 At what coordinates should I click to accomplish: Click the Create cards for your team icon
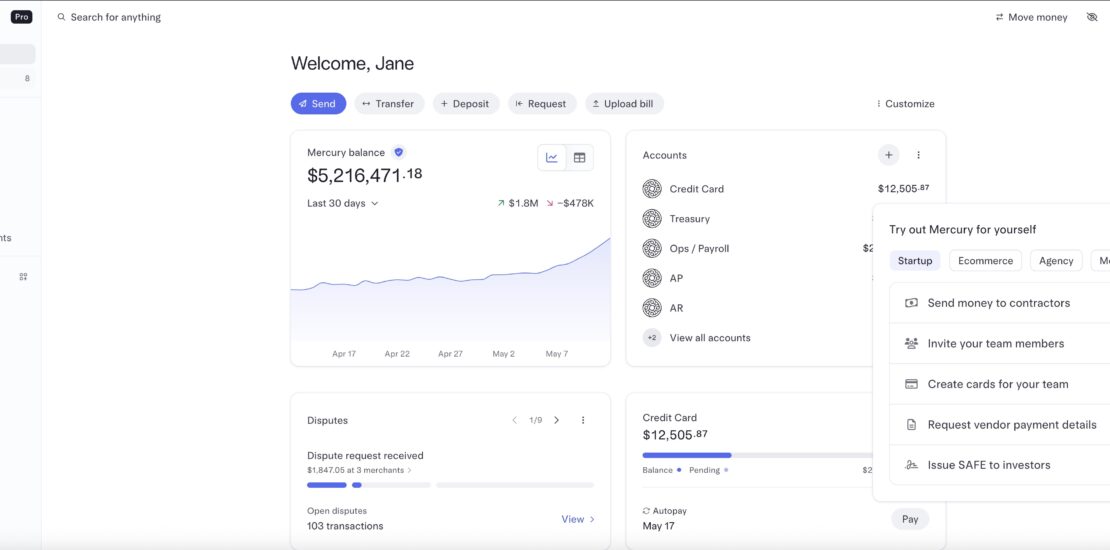911,384
